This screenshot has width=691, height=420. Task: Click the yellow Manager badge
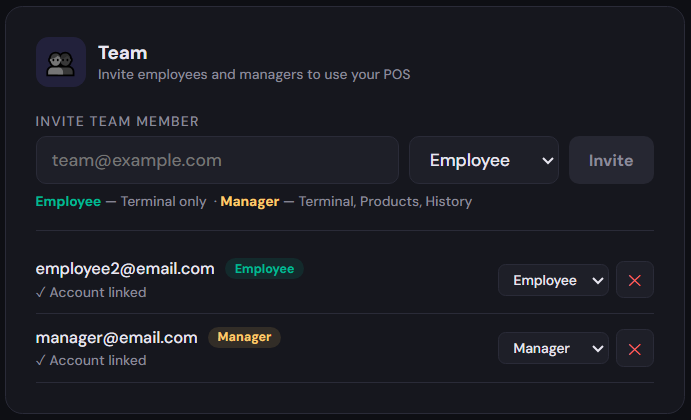coord(244,337)
